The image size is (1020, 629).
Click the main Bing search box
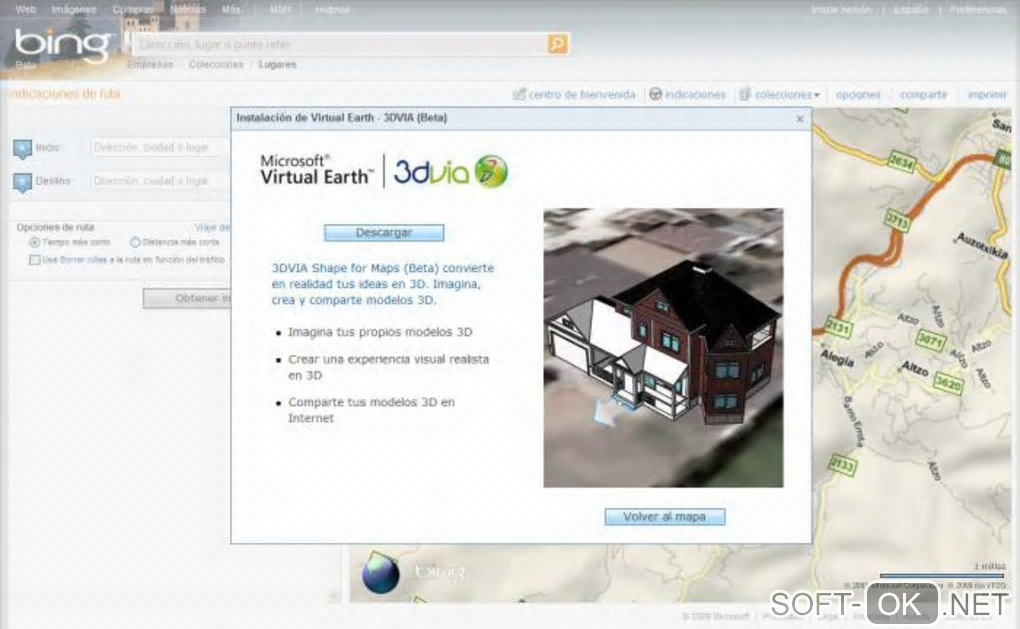340,44
